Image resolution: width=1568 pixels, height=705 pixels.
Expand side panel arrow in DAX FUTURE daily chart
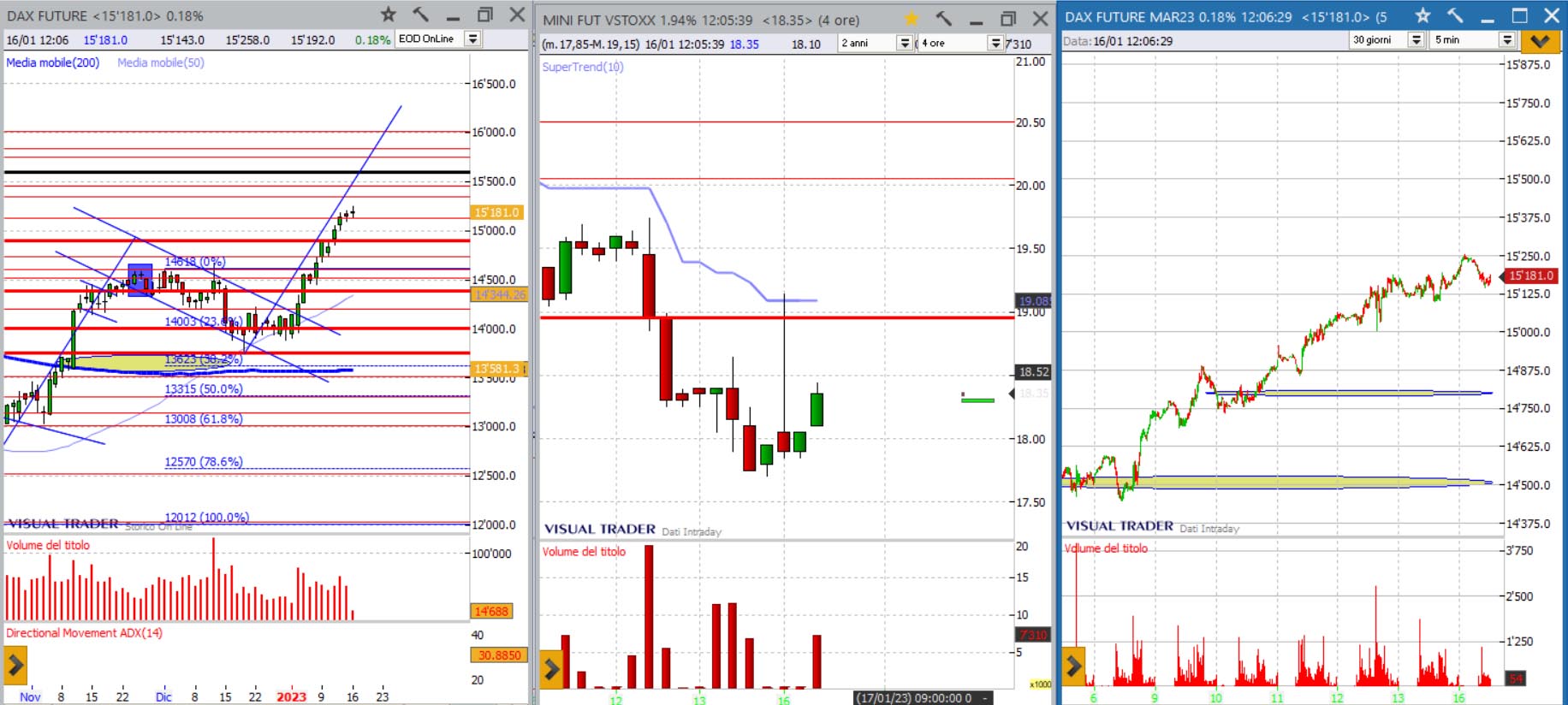15,665
